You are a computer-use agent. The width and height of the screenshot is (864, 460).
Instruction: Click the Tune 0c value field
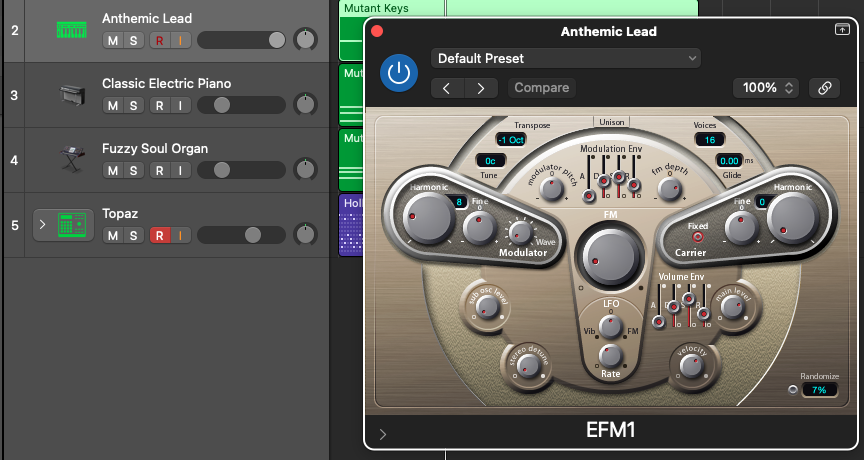coord(490,161)
